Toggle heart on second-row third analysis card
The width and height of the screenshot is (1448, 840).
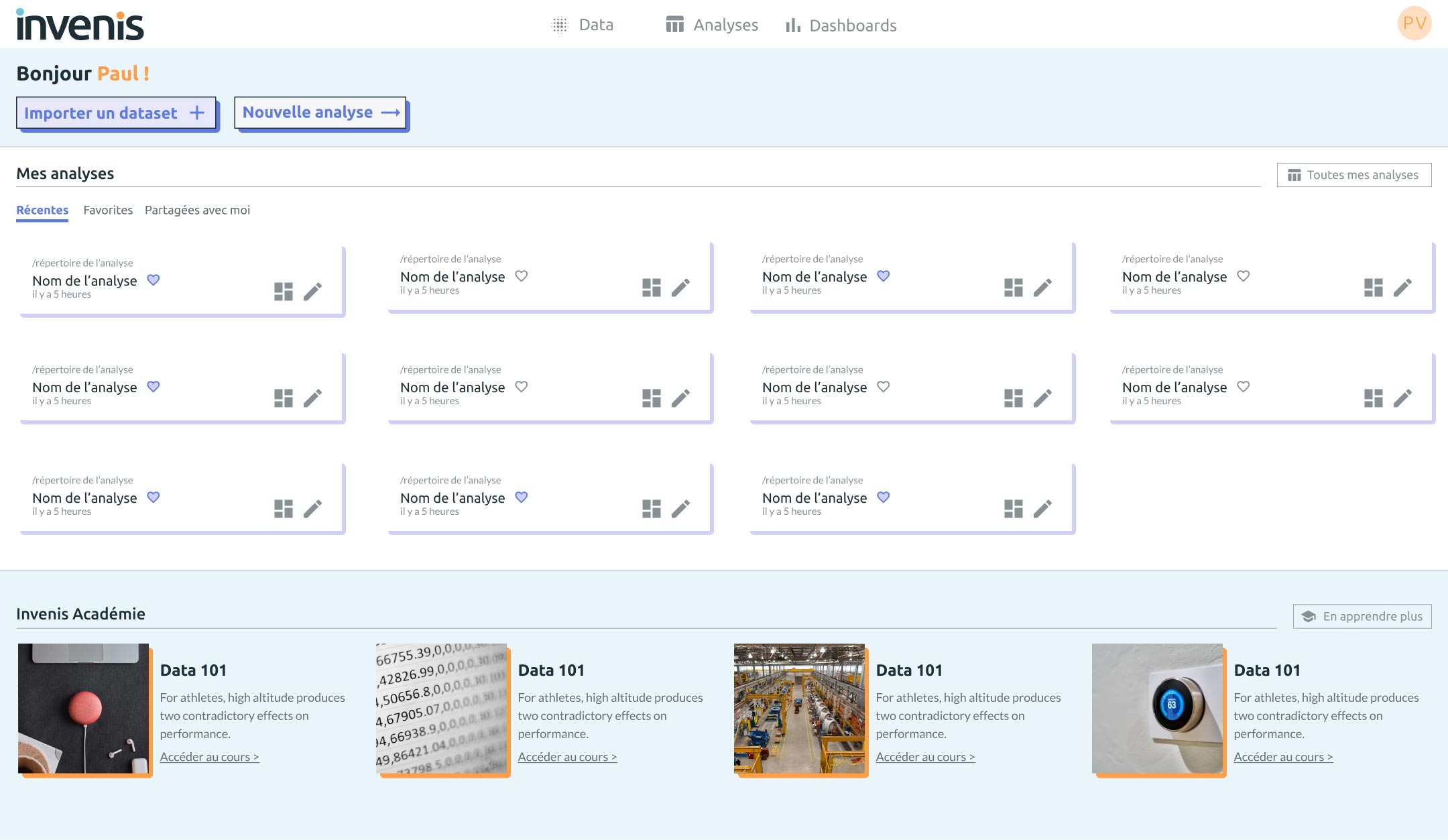coord(884,386)
